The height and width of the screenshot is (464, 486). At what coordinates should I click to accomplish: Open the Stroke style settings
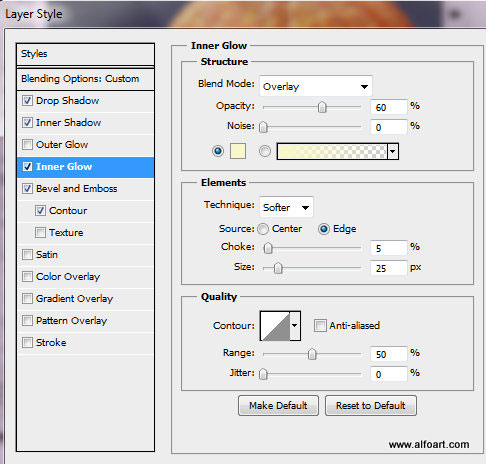[85, 343]
